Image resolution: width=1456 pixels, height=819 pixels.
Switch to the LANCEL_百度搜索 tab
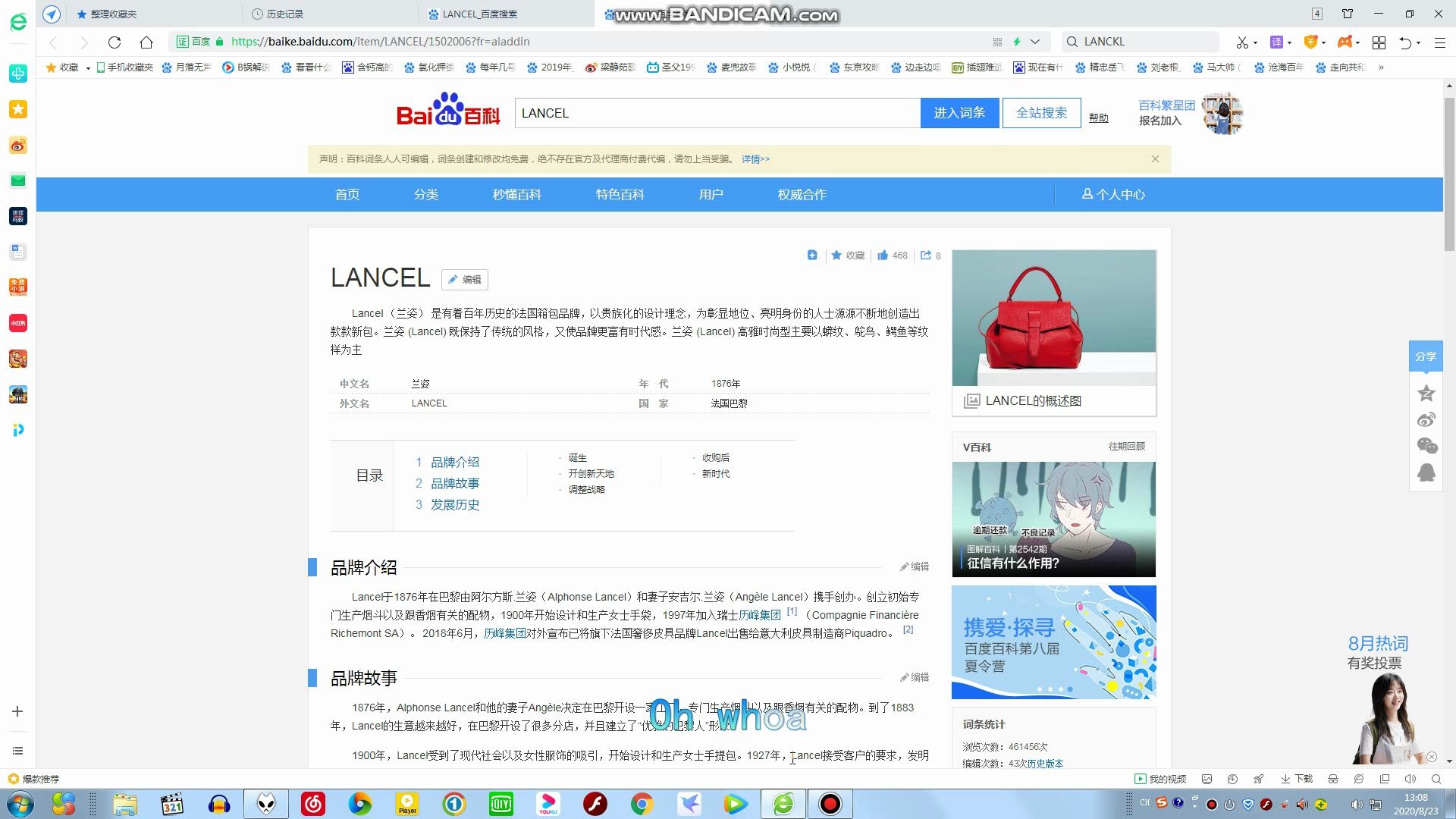coord(505,14)
